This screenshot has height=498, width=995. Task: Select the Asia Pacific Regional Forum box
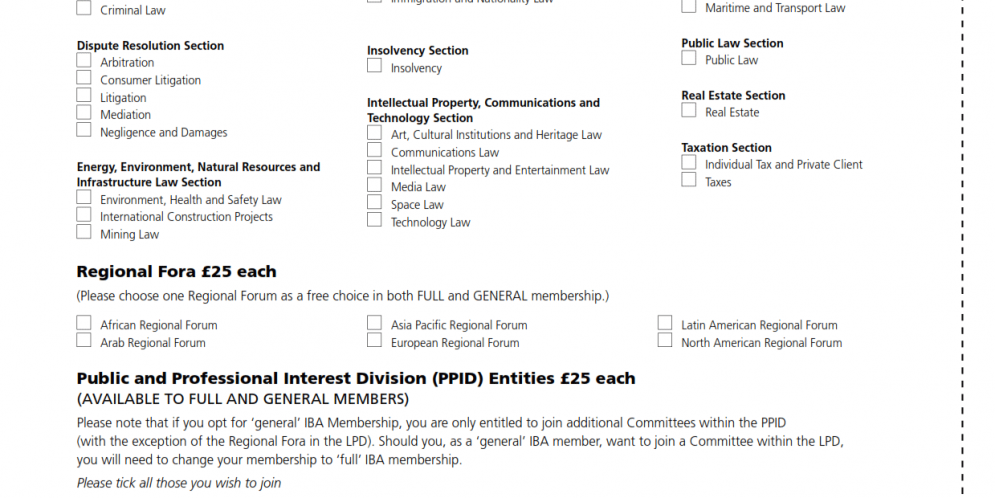coord(374,323)
